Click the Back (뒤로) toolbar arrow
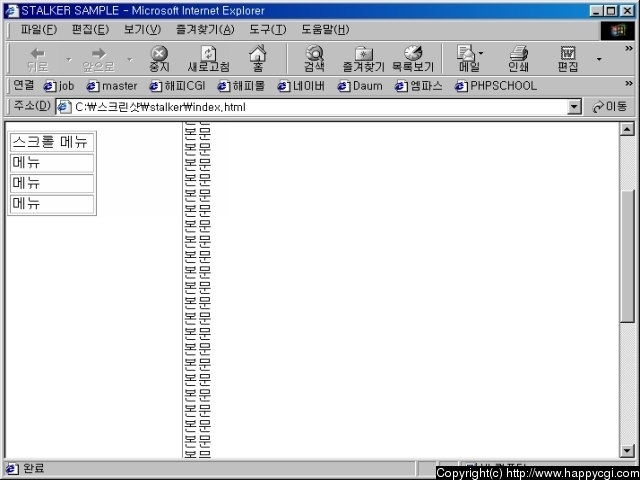This screenshot has height=480, width=640. (x=38, y=59)
